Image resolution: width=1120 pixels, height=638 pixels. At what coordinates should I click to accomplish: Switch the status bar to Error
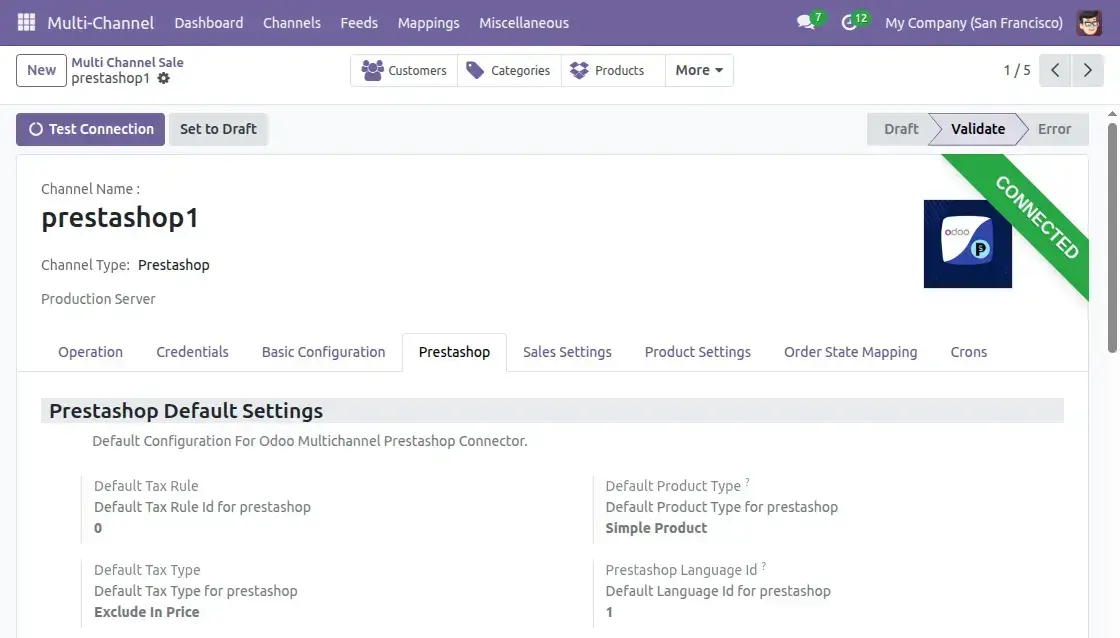(x=1054, y=129)
